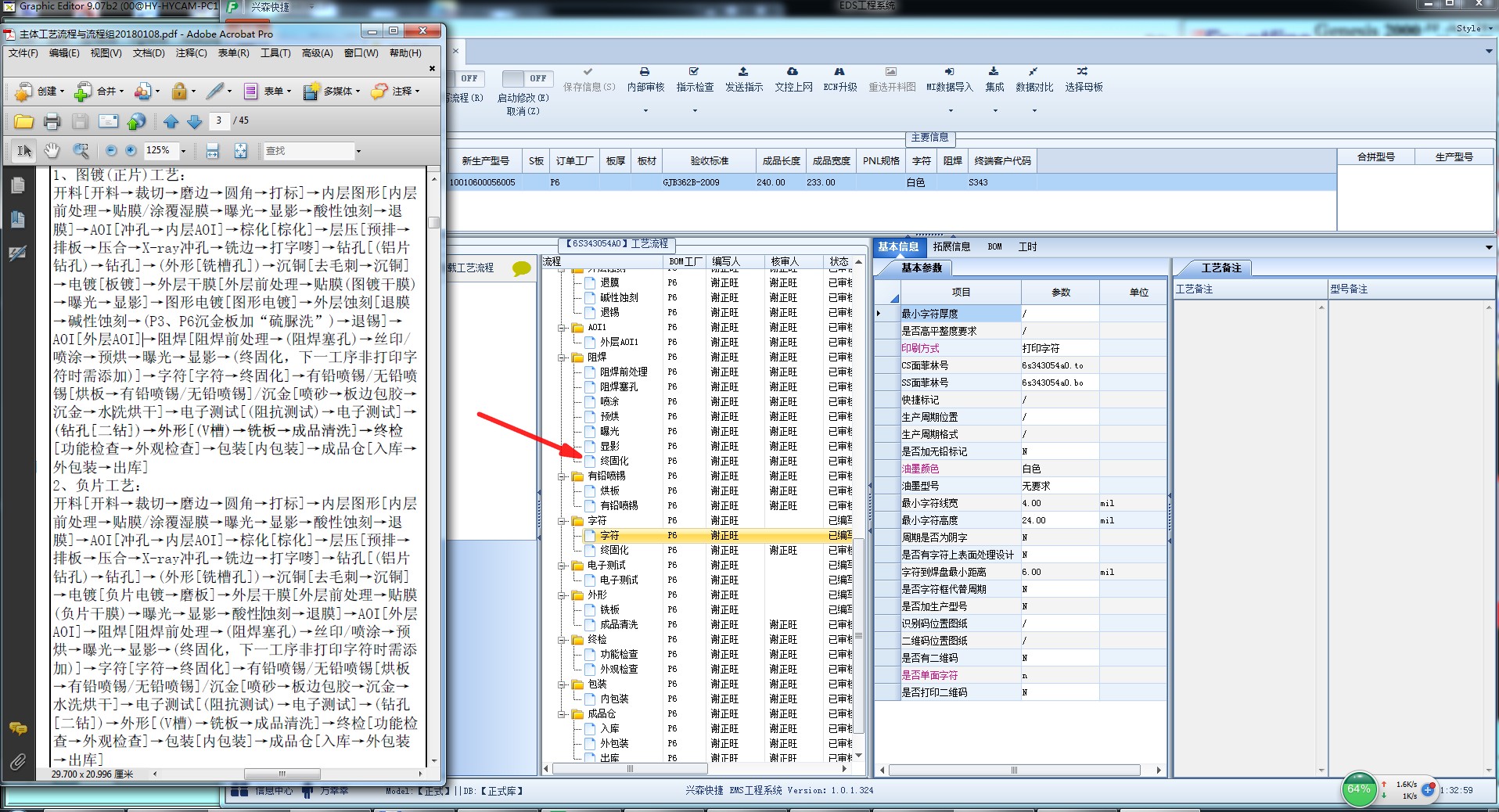Open the MI数据导入 dropdown arrow

(x=951, y=111)
